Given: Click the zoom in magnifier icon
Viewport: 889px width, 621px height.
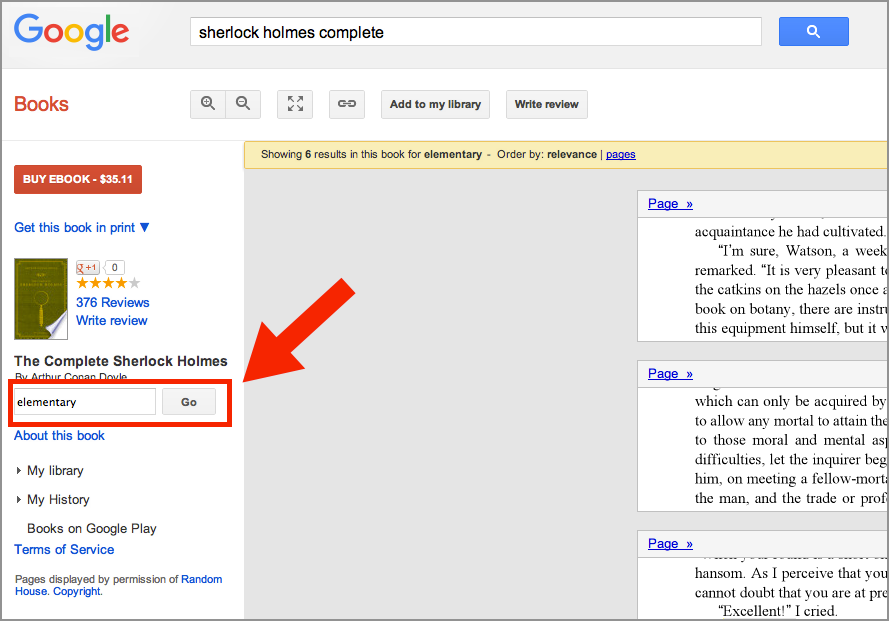Looking at the screenshot, I should pyautogui.click(x=208, y=104).
